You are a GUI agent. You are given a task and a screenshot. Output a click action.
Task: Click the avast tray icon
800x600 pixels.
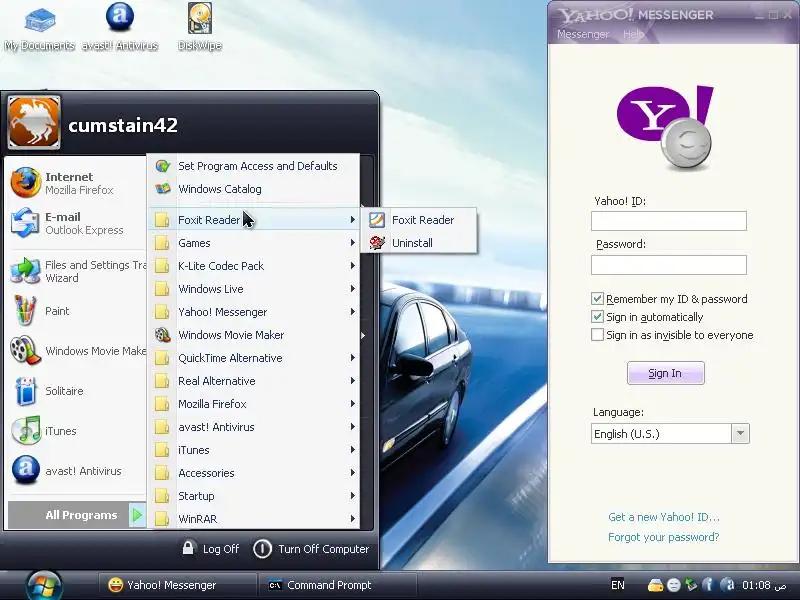[x=728, y=585]
